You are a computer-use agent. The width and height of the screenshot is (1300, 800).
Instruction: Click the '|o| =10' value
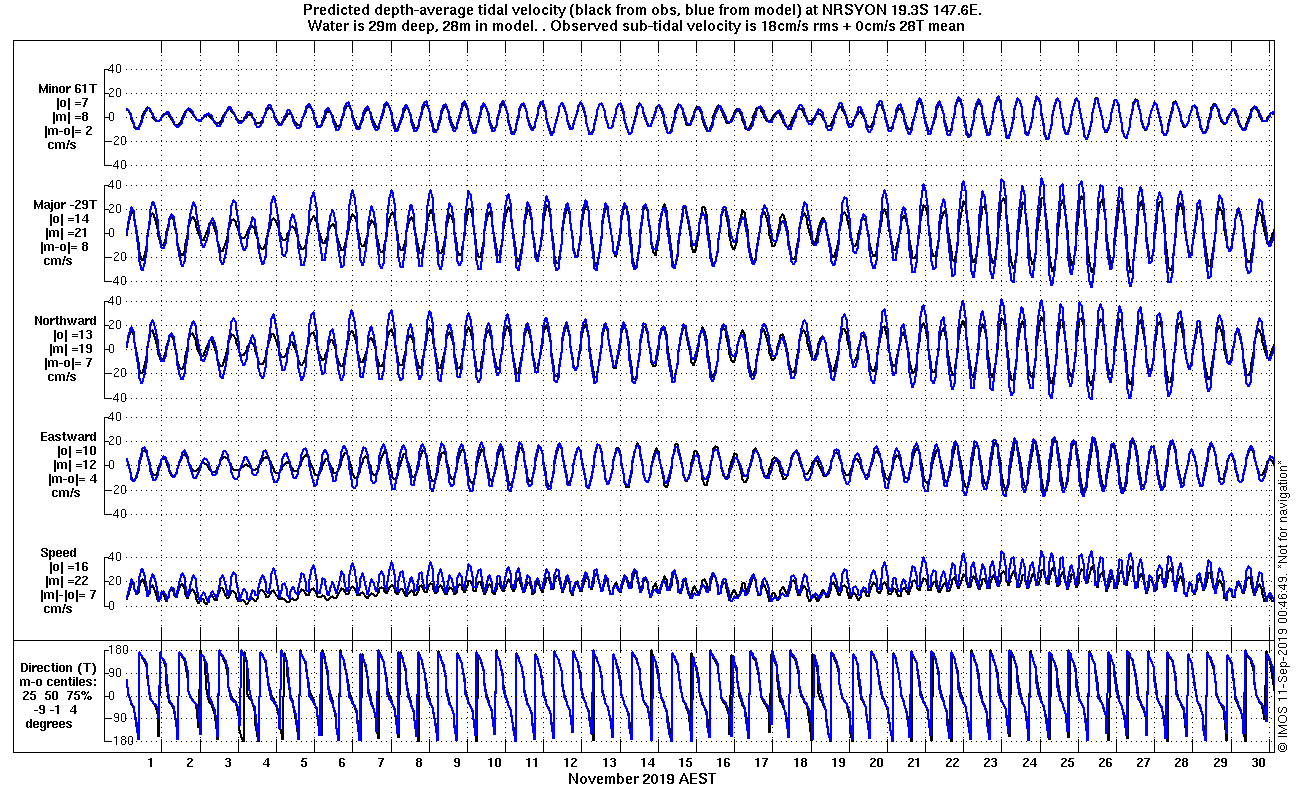[76, 451]
